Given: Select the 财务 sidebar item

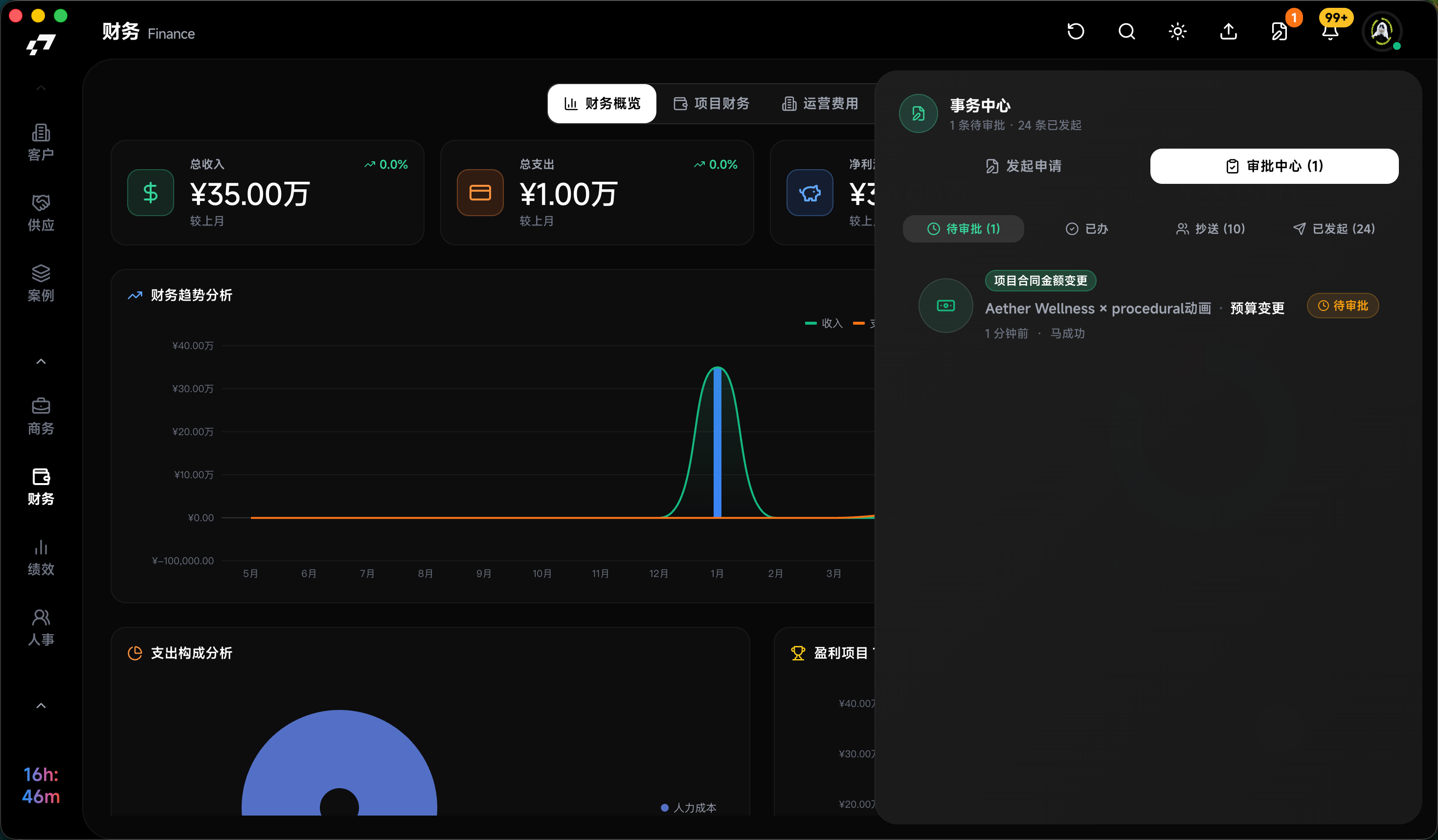Looking at the screenshot, I should (41, 487).
